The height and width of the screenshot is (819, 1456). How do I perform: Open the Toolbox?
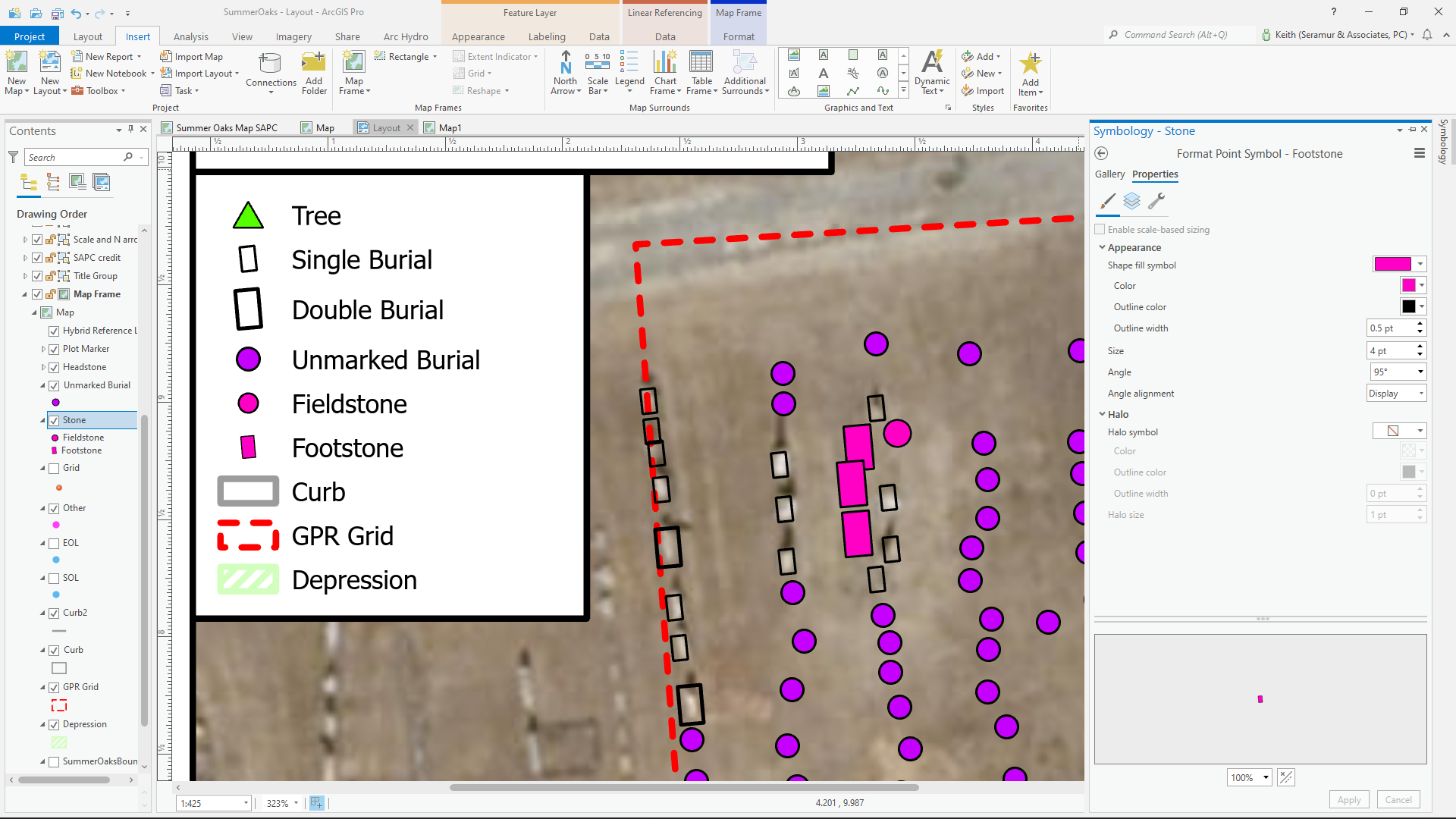point(99,90)
